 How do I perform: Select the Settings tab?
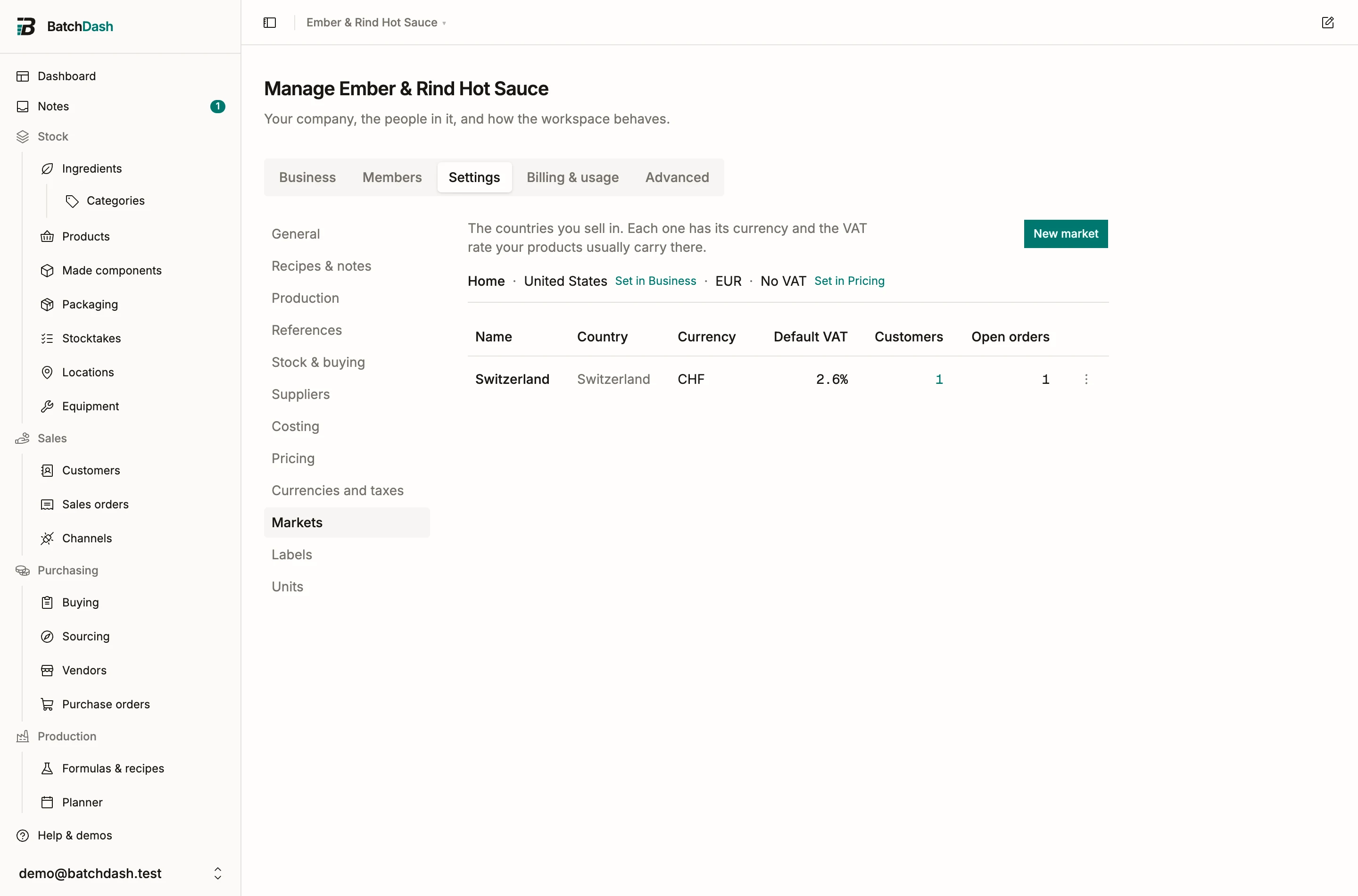tap(474, 177)
